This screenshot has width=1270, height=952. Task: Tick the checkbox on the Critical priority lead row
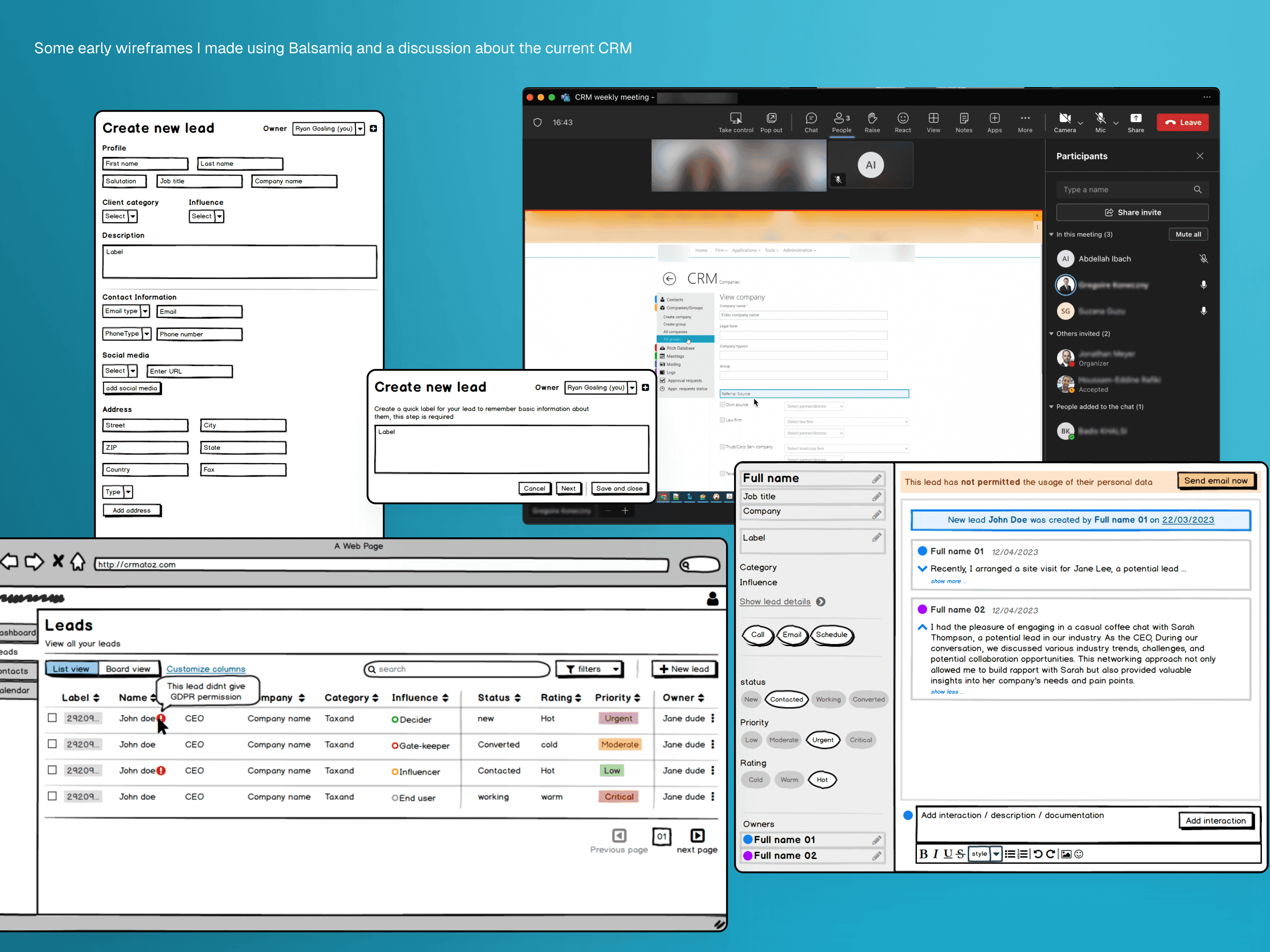[52, 796]
